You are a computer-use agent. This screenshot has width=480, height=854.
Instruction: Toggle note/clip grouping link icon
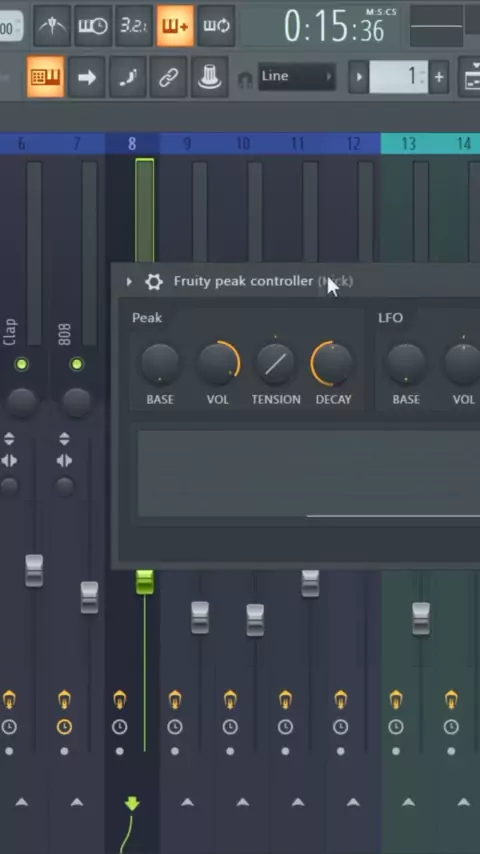tap(168, 77)
